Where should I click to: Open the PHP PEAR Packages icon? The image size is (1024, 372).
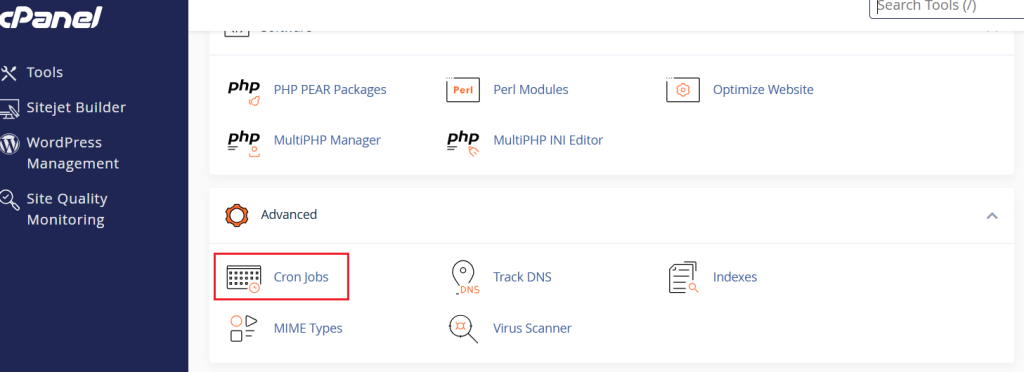(x=244, y=93)
